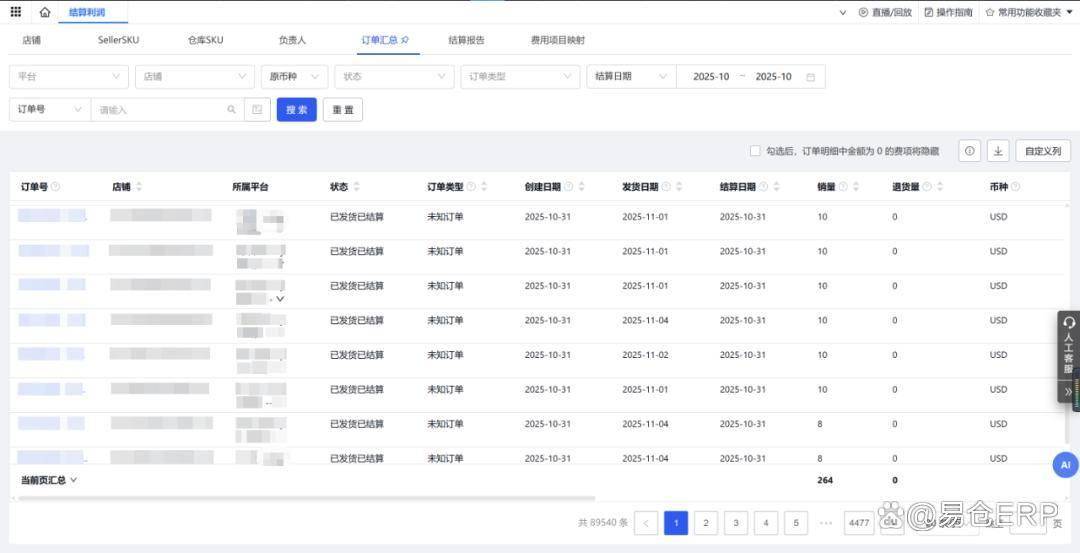Click the download export icon
This screenshot has height=553, width=1080.
pos(997,151)
